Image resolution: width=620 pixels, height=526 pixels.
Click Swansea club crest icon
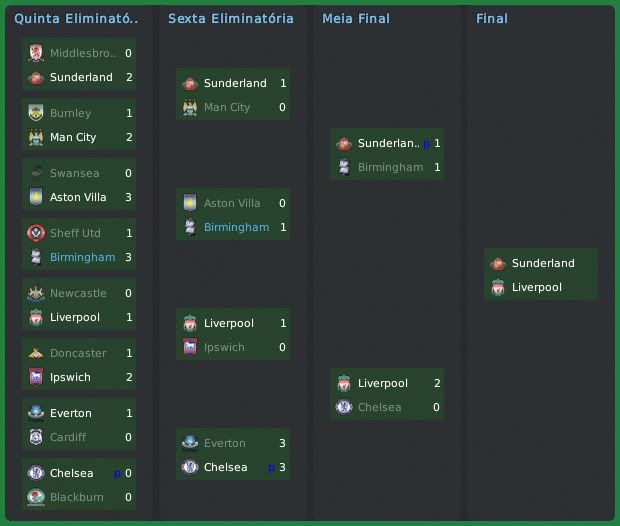36,173
